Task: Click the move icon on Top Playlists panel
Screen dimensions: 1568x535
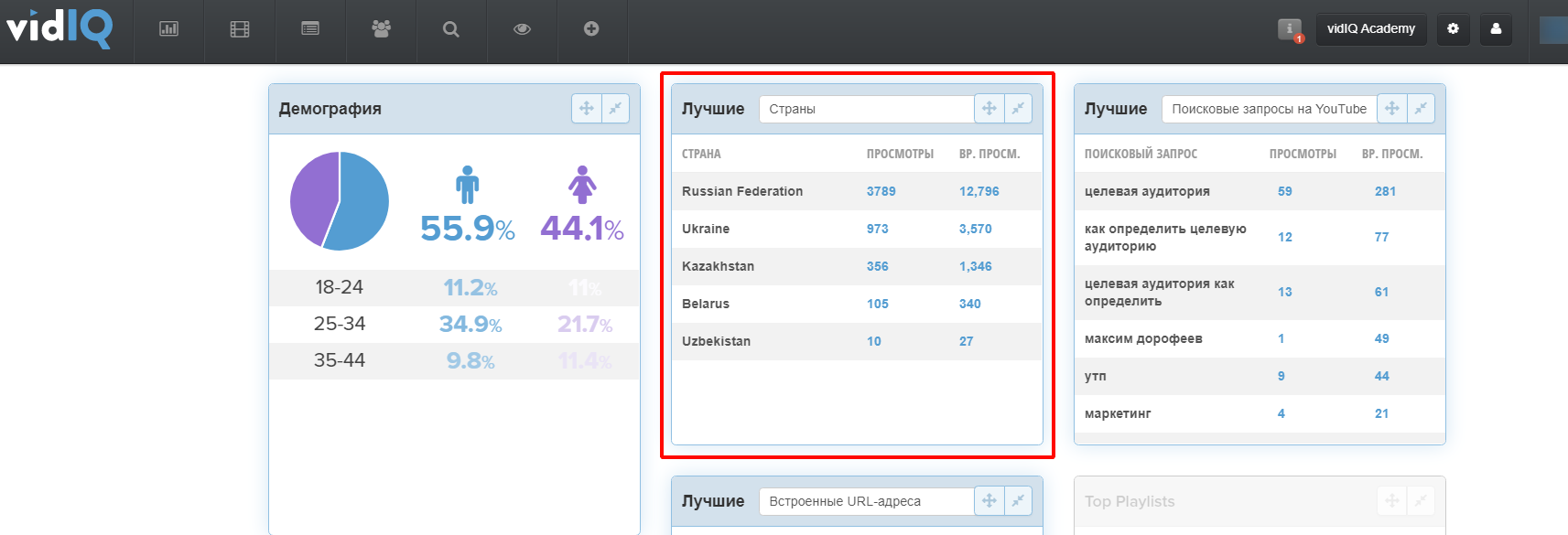Action: [x=1392, y=500]
